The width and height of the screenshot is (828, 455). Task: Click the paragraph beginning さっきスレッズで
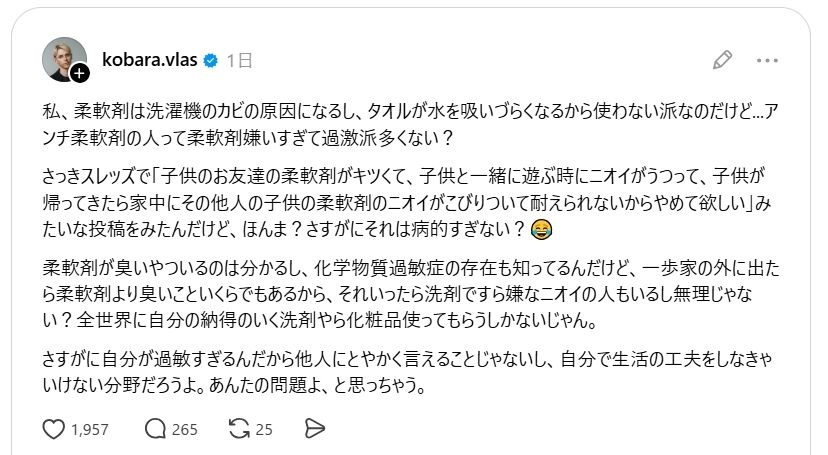click(x=407, y=203)
